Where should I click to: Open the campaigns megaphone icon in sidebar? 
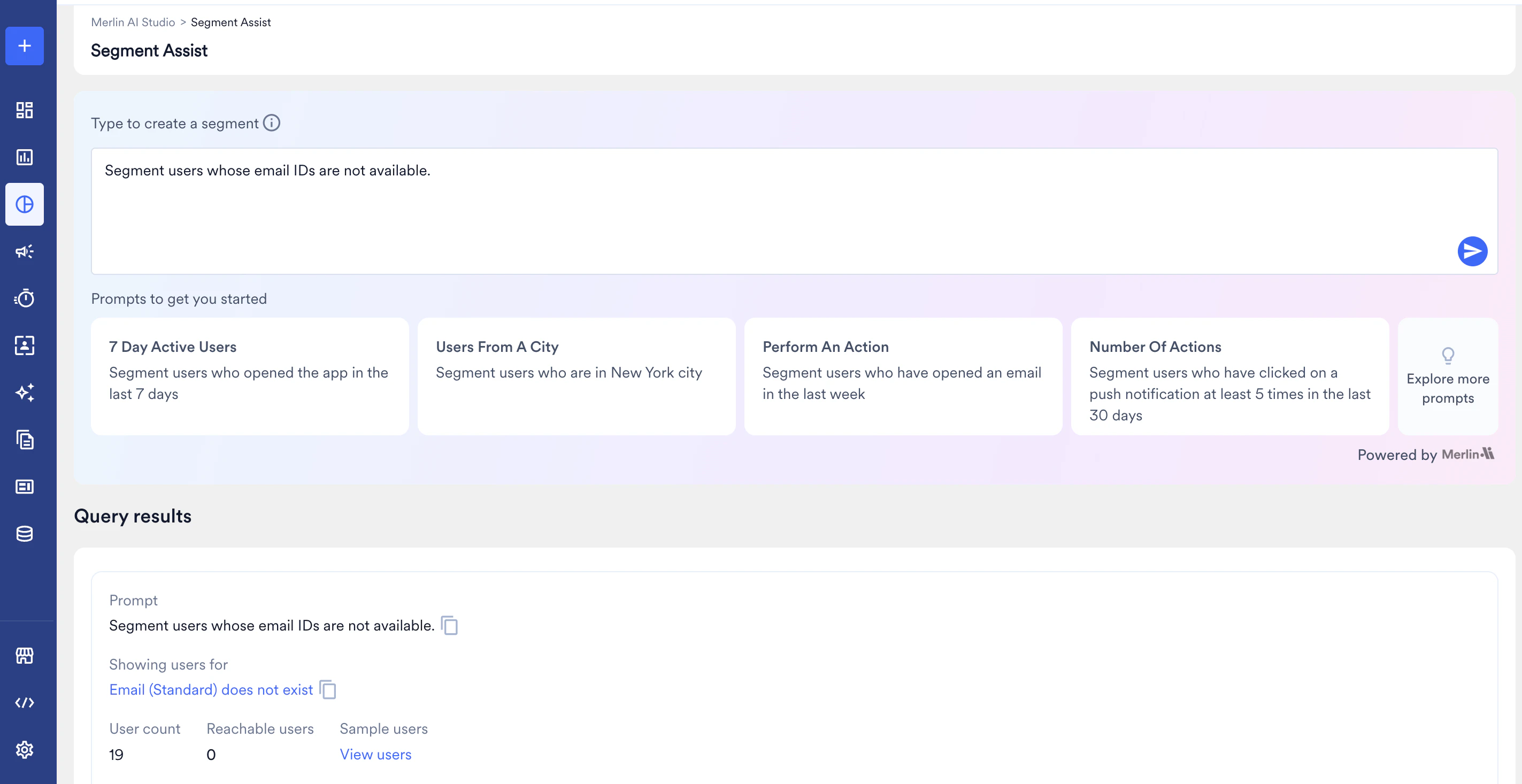click(24, 252)
